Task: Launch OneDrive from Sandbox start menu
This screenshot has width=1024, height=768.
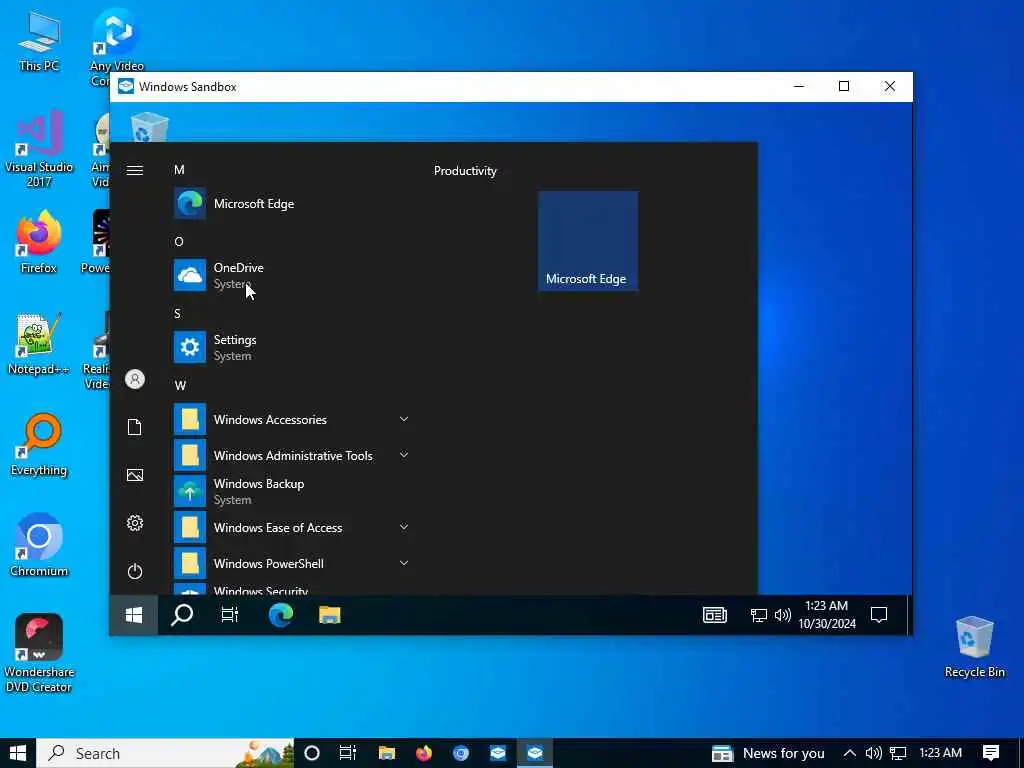Action: coord(291,276)
